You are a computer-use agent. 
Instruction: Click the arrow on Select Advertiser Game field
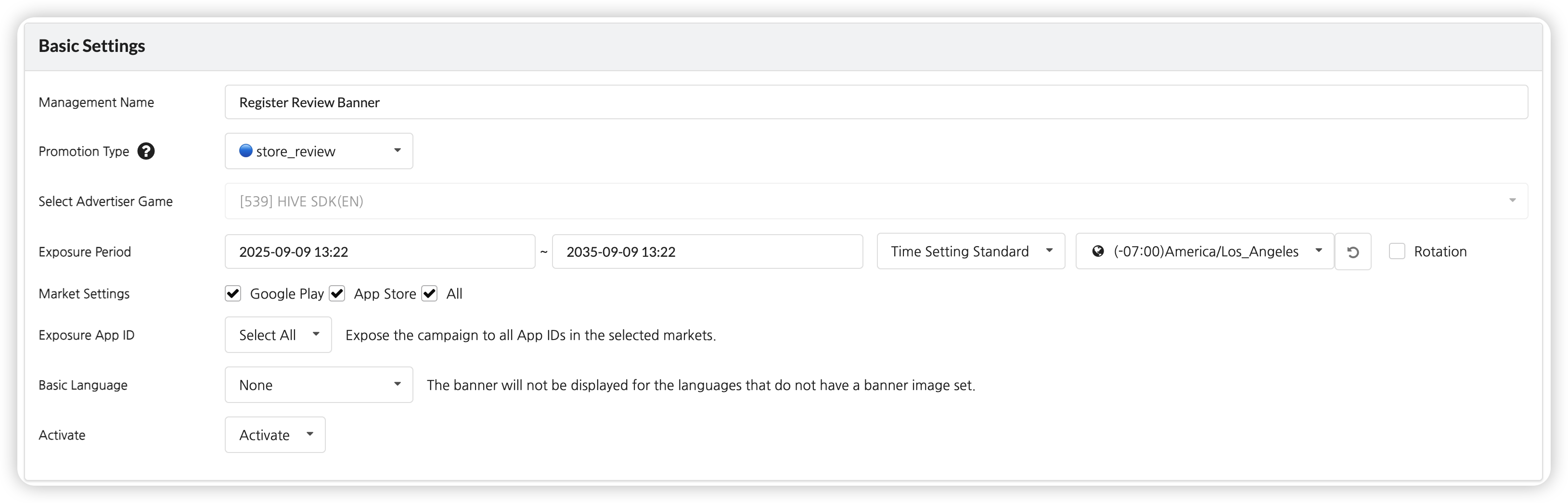(1512, 201)
